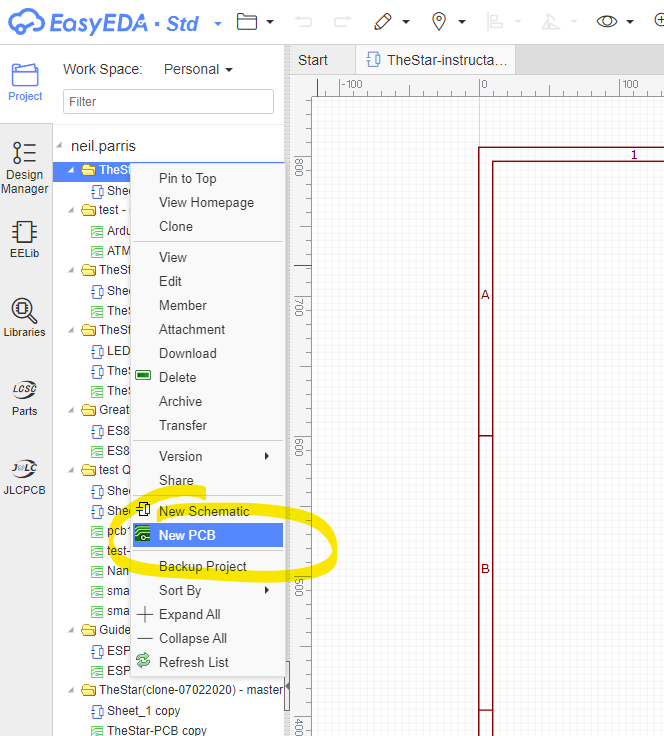Viewport: 664px width, 736px height.
Task: Open the eye view dropdown arrow
Action: tap(630, 22)
